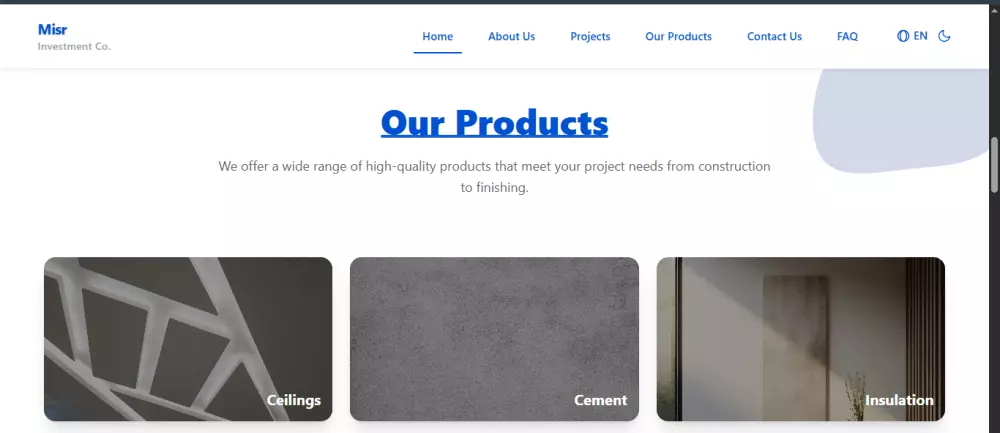Select Our Products nav item

point(679,36)
